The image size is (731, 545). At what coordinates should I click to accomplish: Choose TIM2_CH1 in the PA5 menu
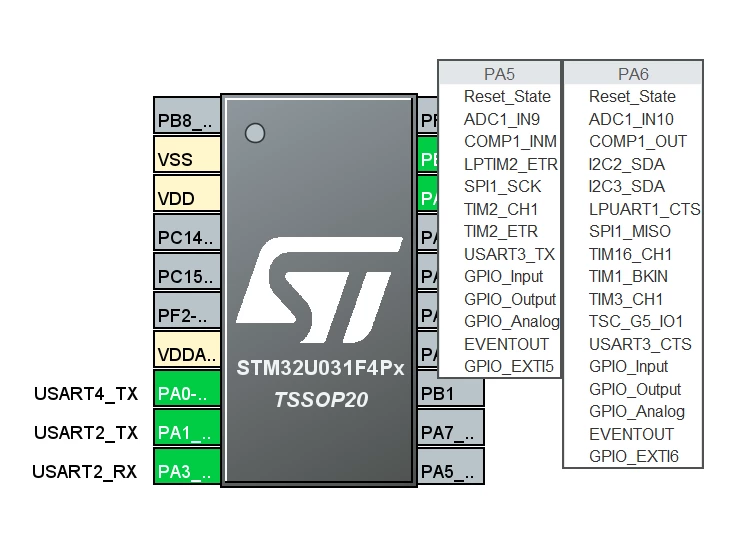[x=499, y=209]
